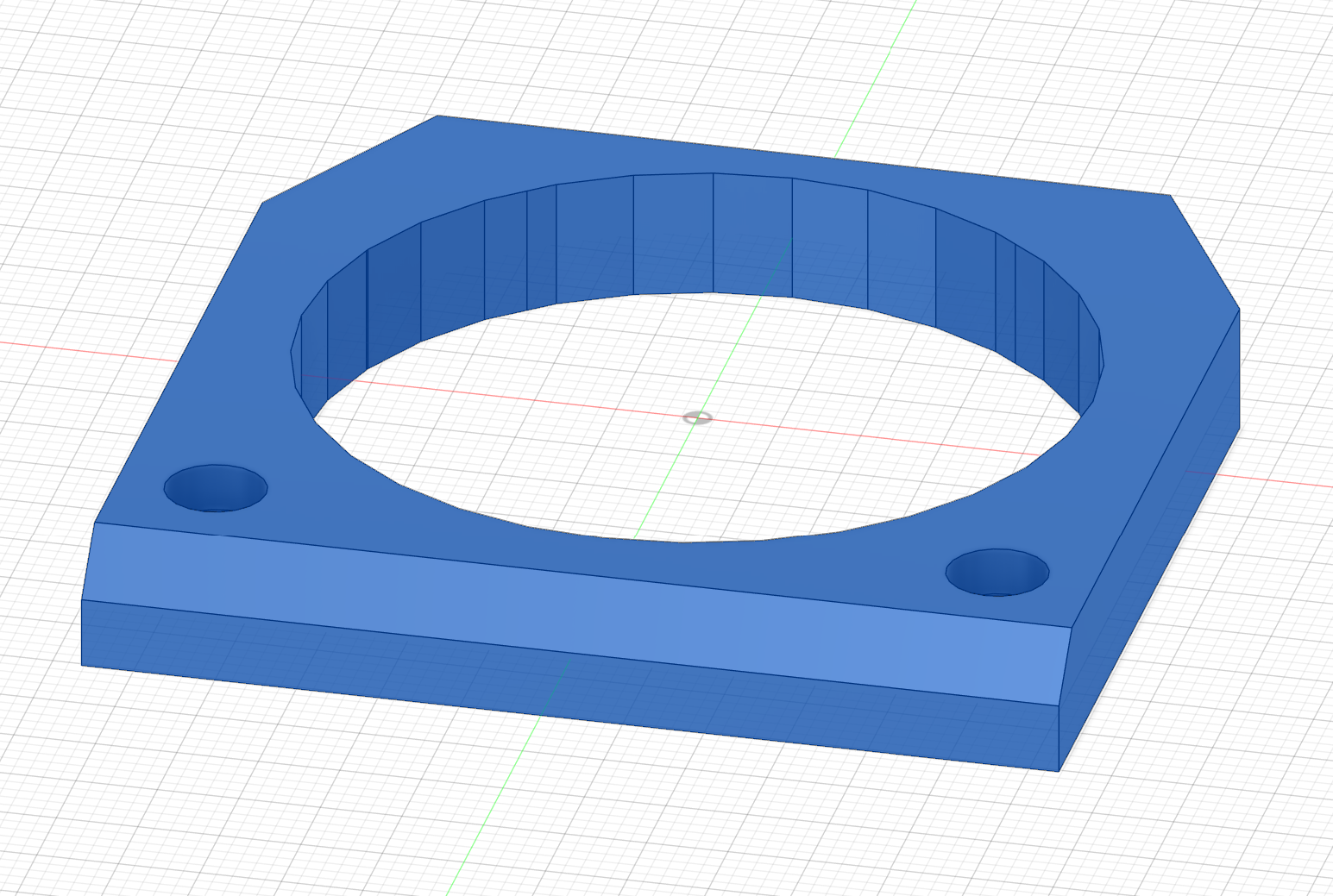Screen dimensions: 1333x896
Task: Select the front vertical face below the chamfer
Action: 569,686
